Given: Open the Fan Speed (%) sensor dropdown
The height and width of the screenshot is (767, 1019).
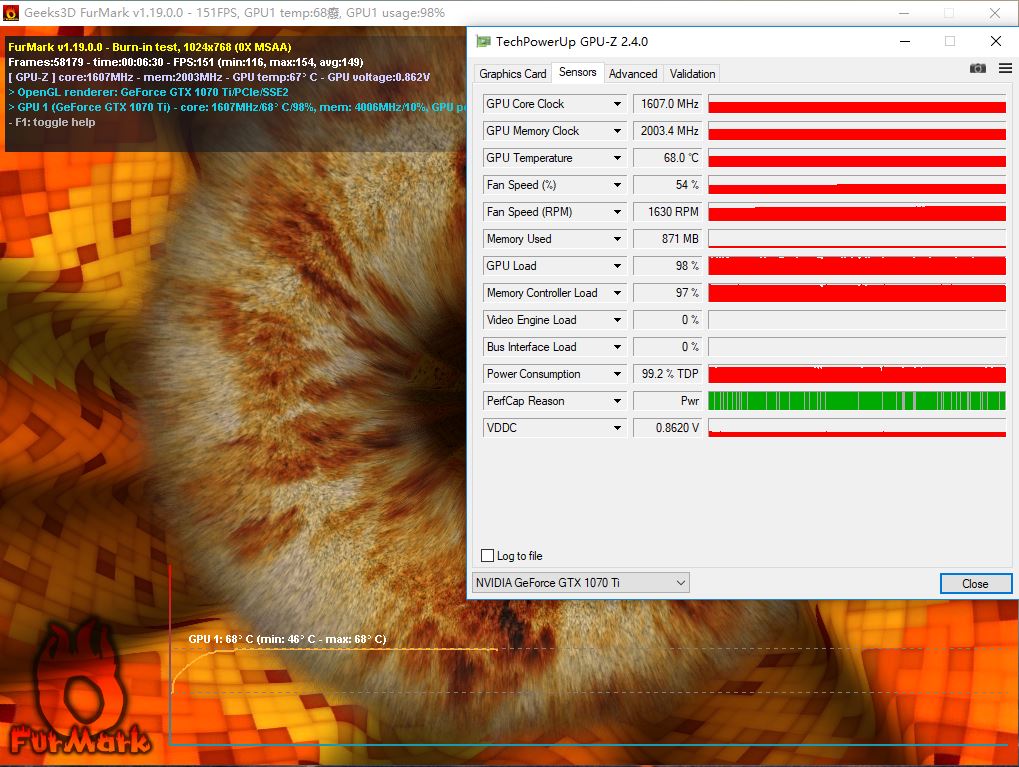Looking at the screenshot, I should point(617,185).
